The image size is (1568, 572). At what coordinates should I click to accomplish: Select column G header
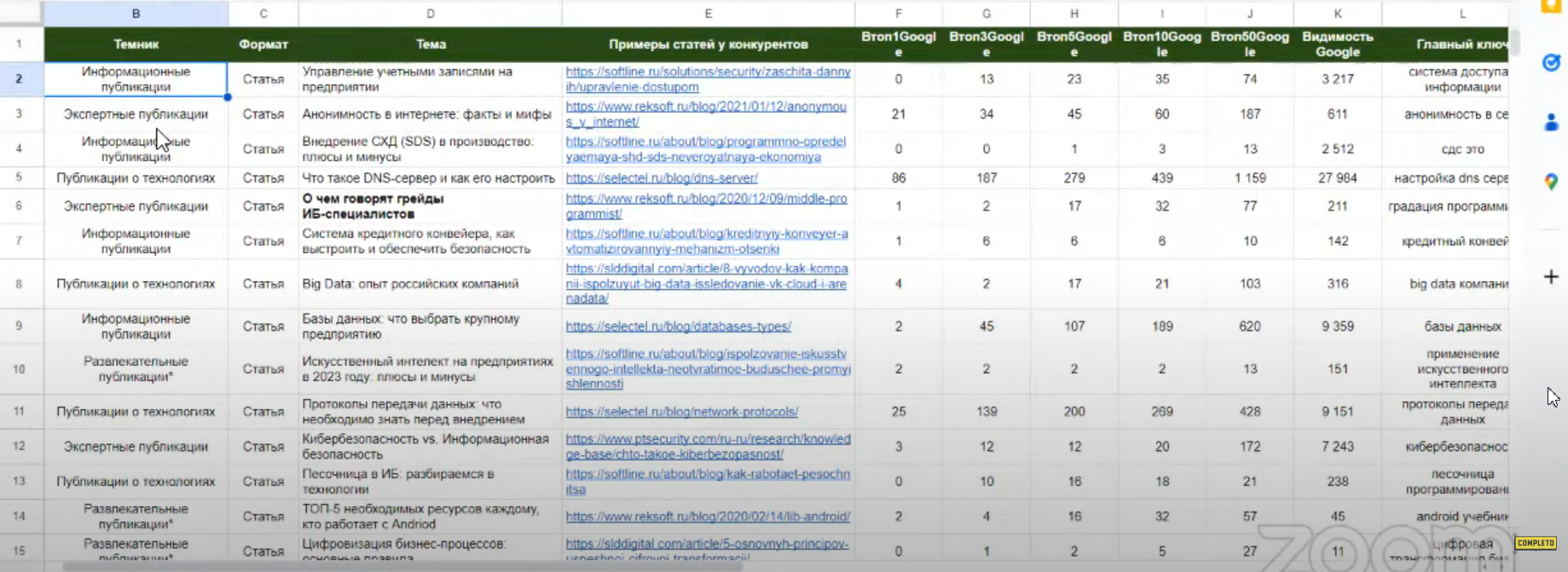pos(987,14)
